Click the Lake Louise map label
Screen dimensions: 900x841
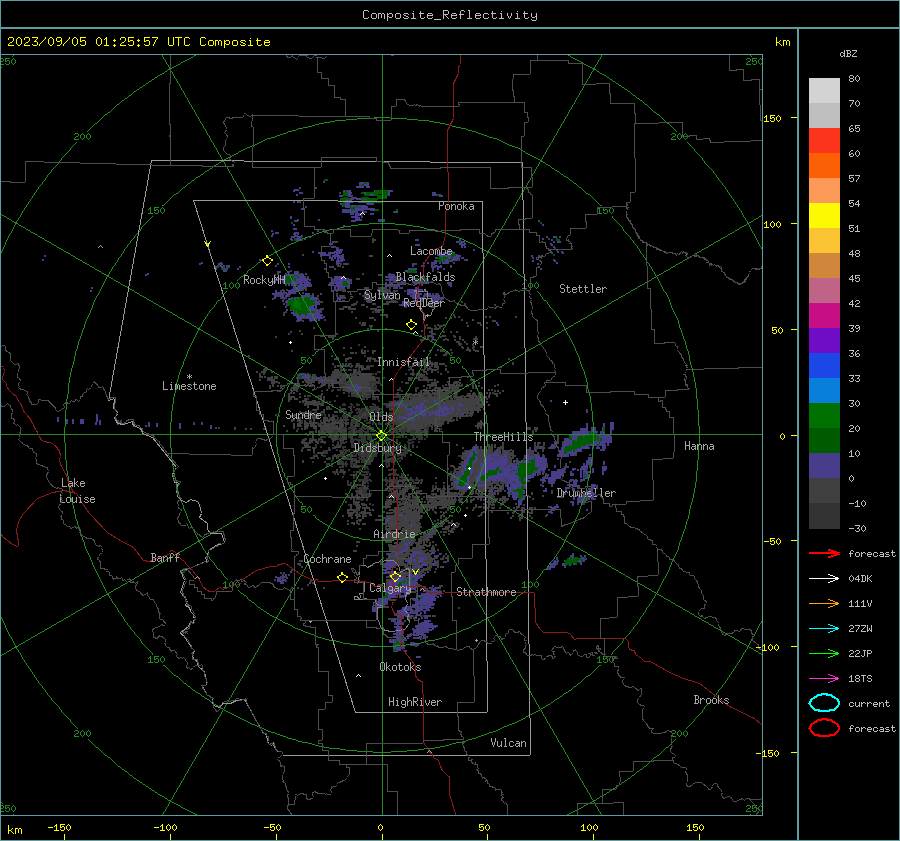click(x=77, y=491)
